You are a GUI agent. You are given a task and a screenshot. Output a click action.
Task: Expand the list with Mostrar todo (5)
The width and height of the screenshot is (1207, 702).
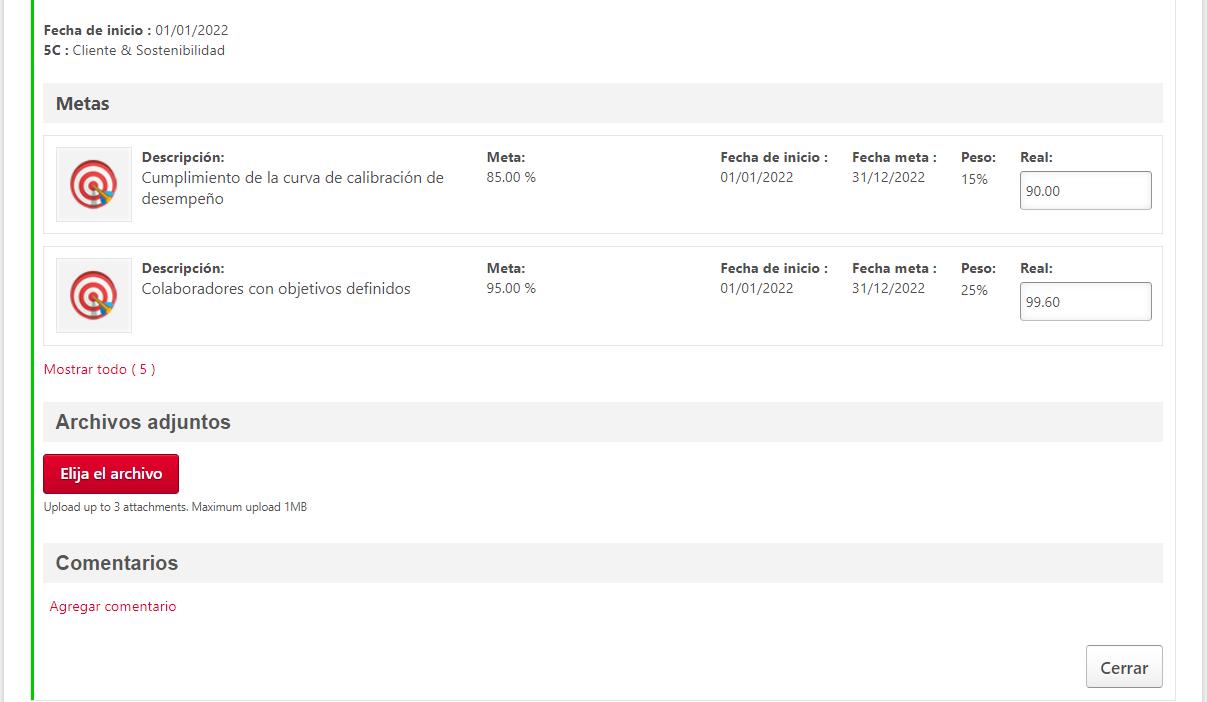[99, 369]
